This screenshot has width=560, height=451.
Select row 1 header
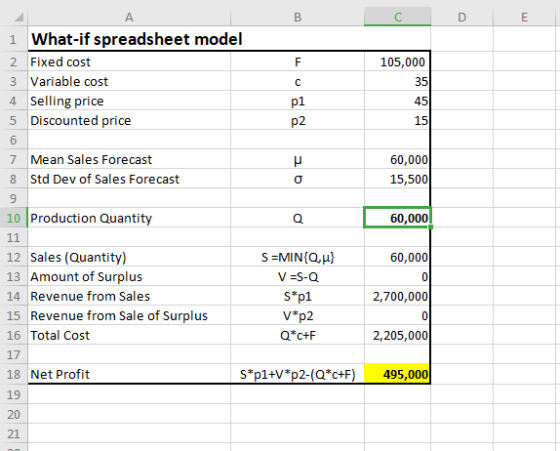[13, 39]
